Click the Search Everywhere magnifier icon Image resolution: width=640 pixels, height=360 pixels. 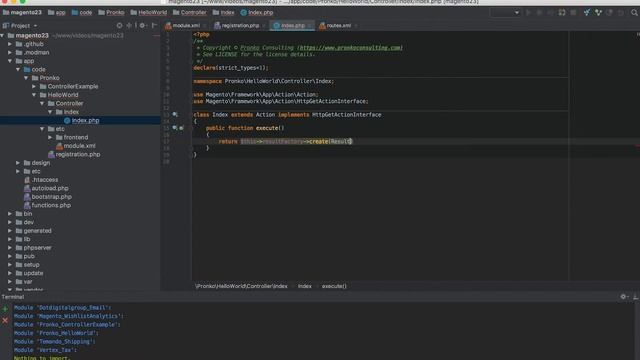click(634, 13)
